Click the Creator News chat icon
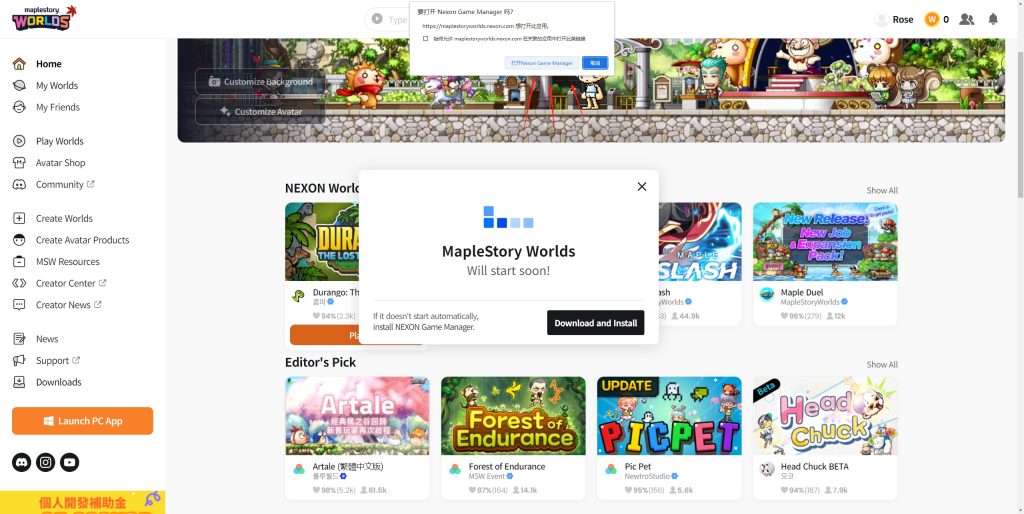1024x514 pixels. (x=20, y=304)
